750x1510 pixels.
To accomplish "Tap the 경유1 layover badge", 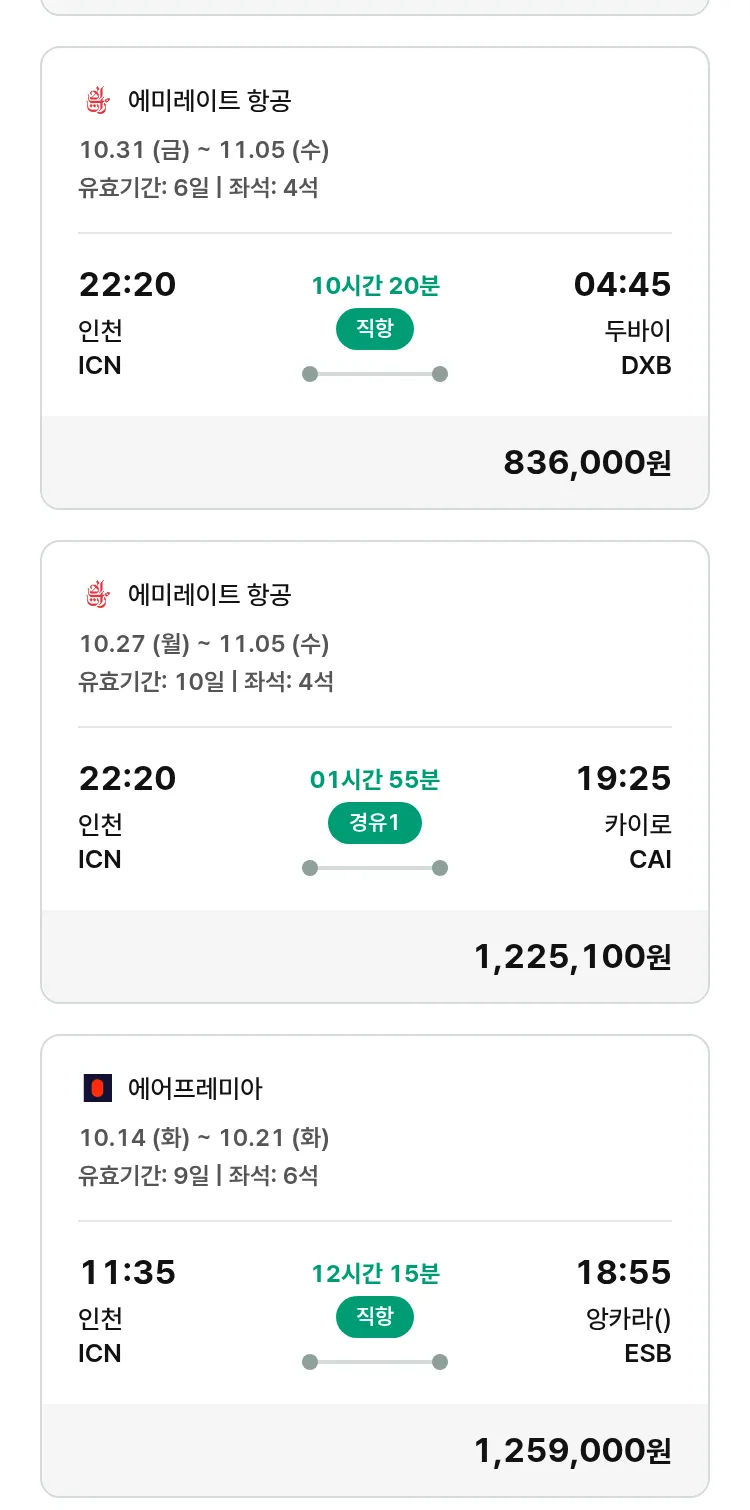I will tap(375, 824).
